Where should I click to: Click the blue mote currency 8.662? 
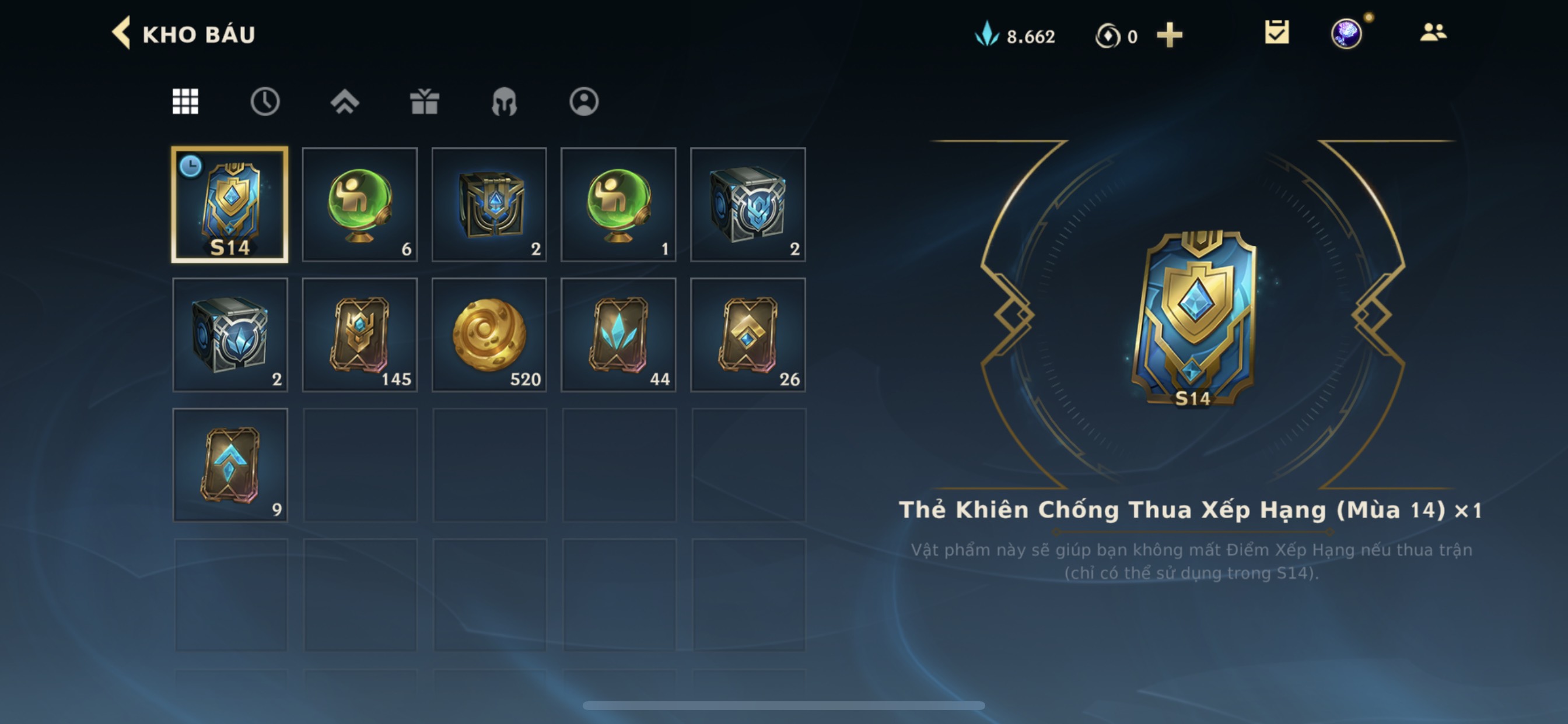pos(1014,36)
